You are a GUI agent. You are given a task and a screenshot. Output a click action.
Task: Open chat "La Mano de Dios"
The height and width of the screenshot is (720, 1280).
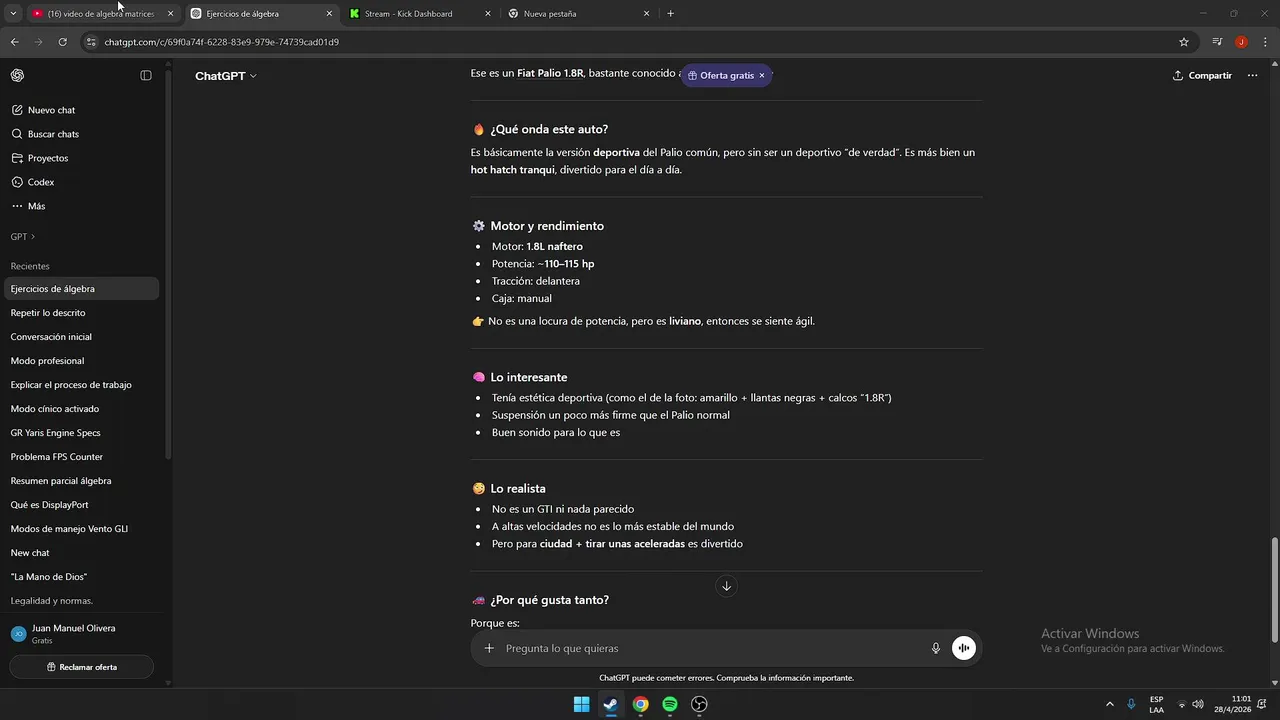(80, 577)
